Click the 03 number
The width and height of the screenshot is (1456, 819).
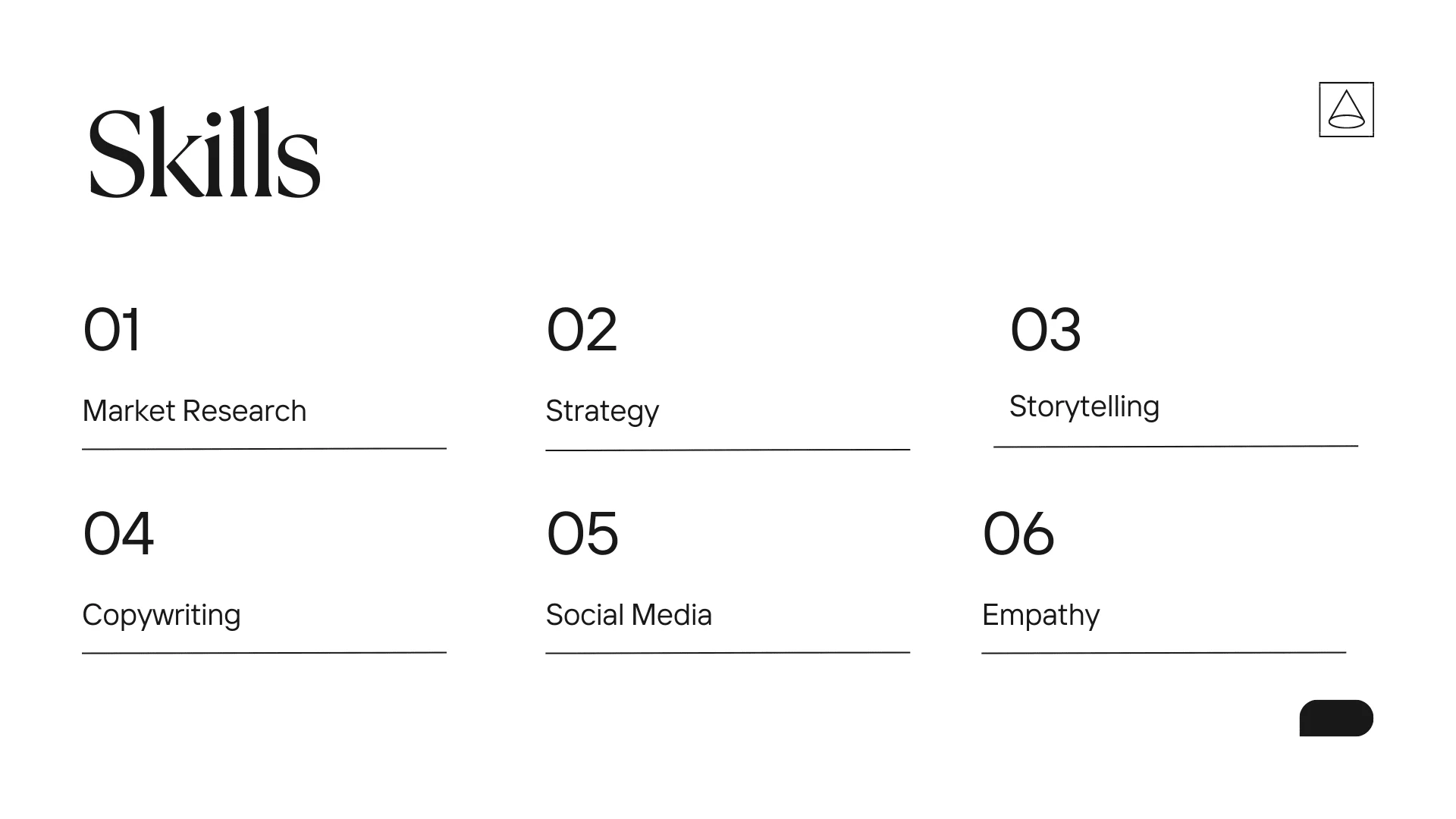coord(1045,330)
